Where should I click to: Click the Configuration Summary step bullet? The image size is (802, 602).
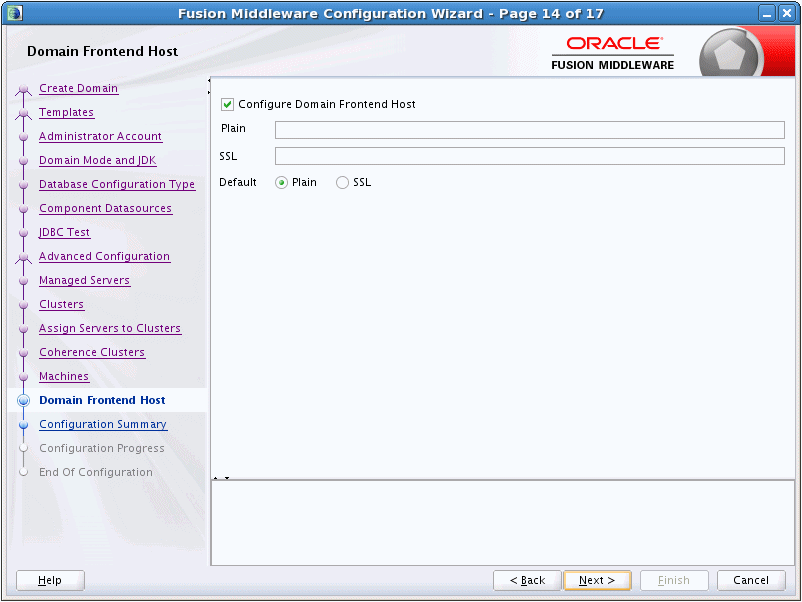(x=24, y=425)
